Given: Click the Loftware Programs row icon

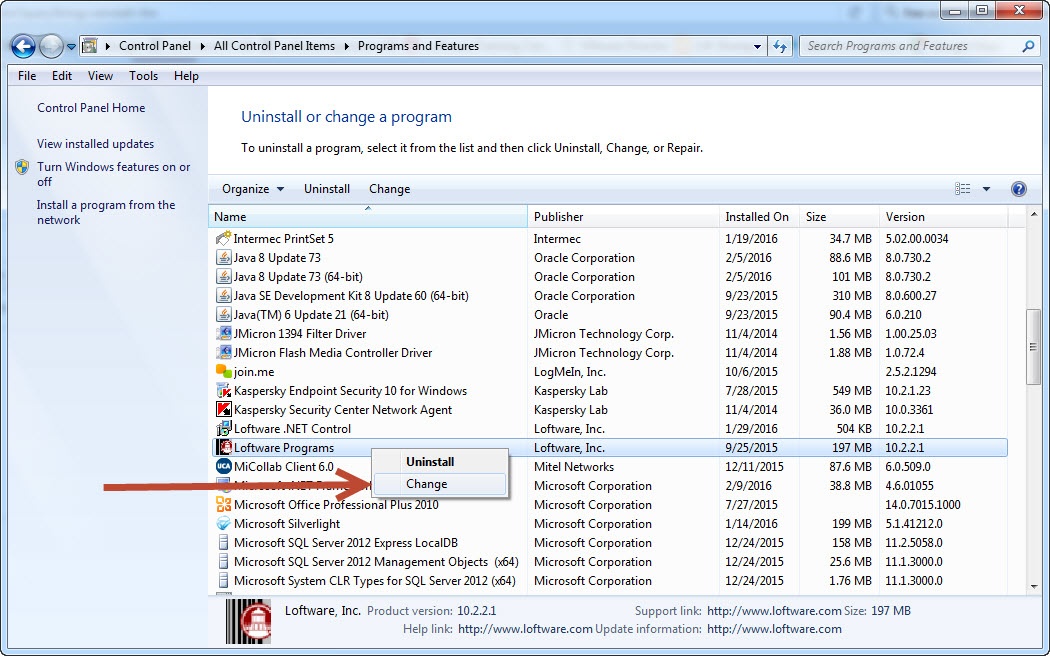Looking at the screenshot, I should [x=224, y=448].
